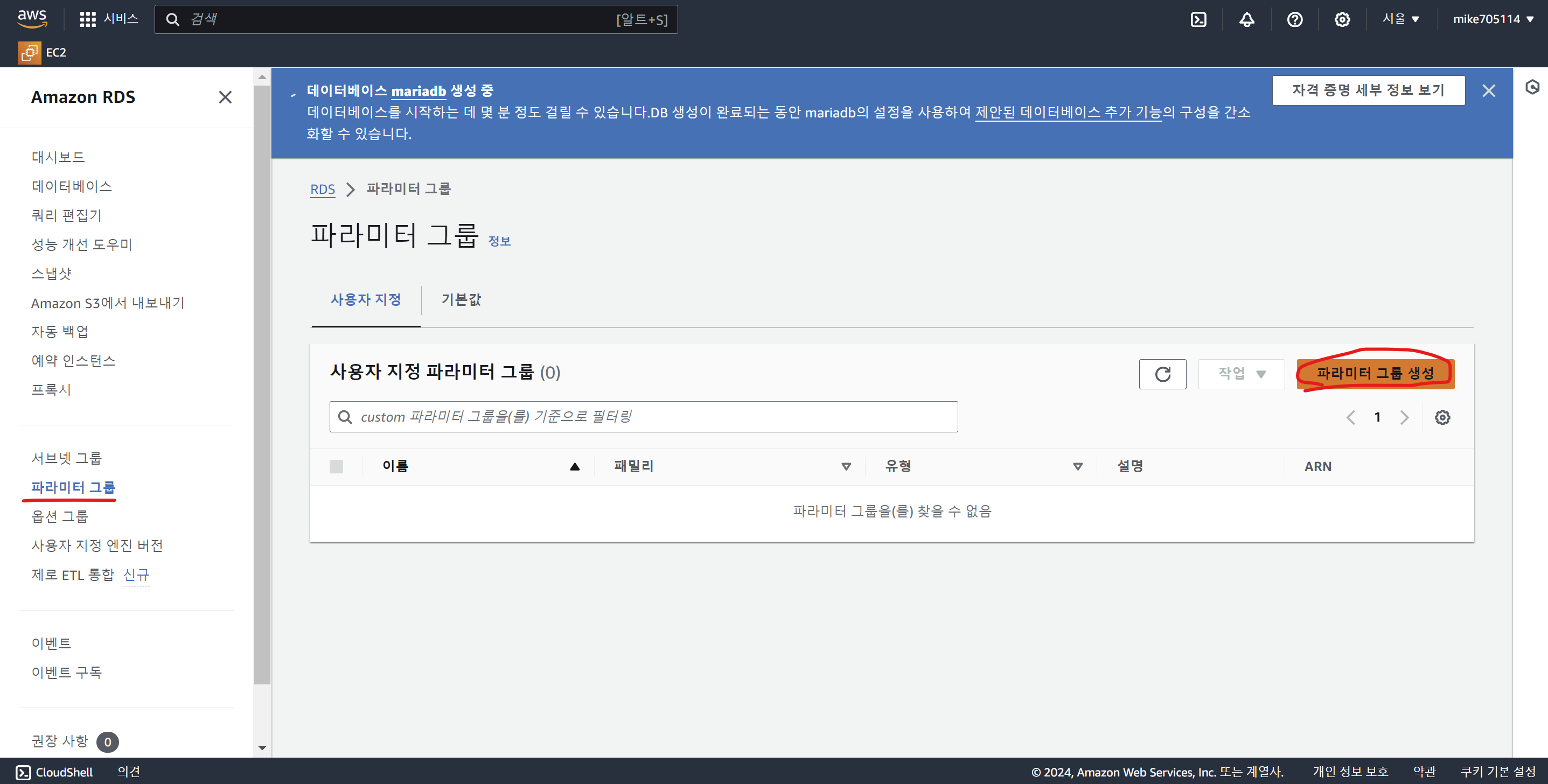This screenshot has height=784, width=1548.
Task: Open the services grid menu
Action: pyautogui.click(x=88, y=19)
